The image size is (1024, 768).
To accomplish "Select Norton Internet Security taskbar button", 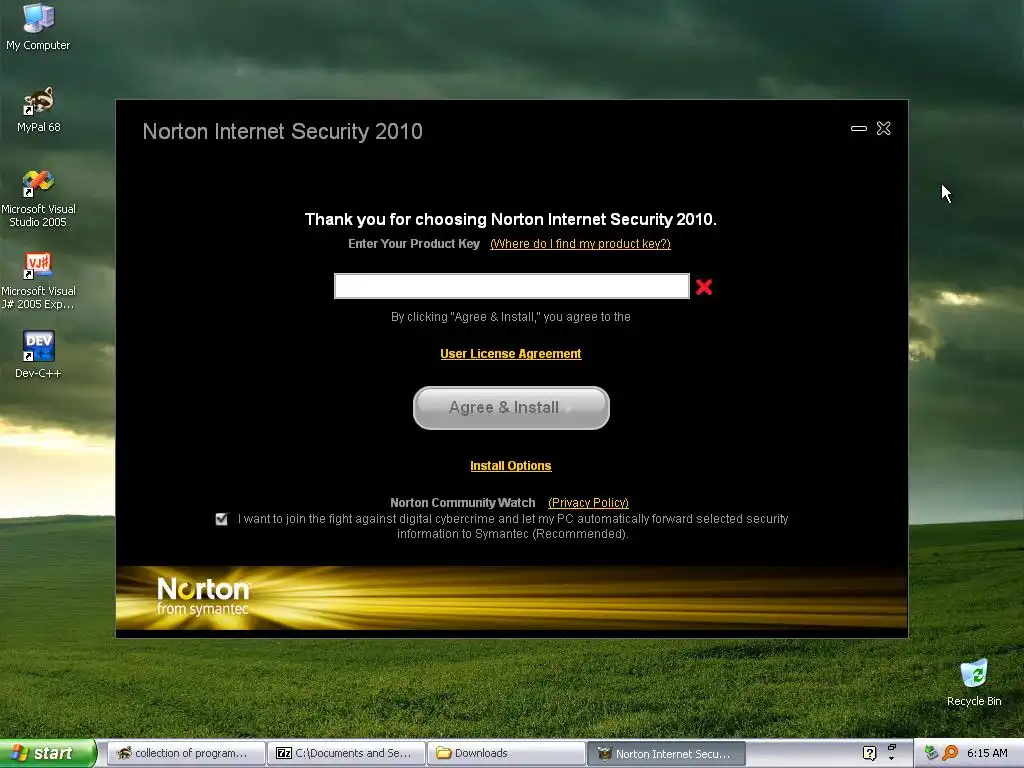I will point(666,753).
